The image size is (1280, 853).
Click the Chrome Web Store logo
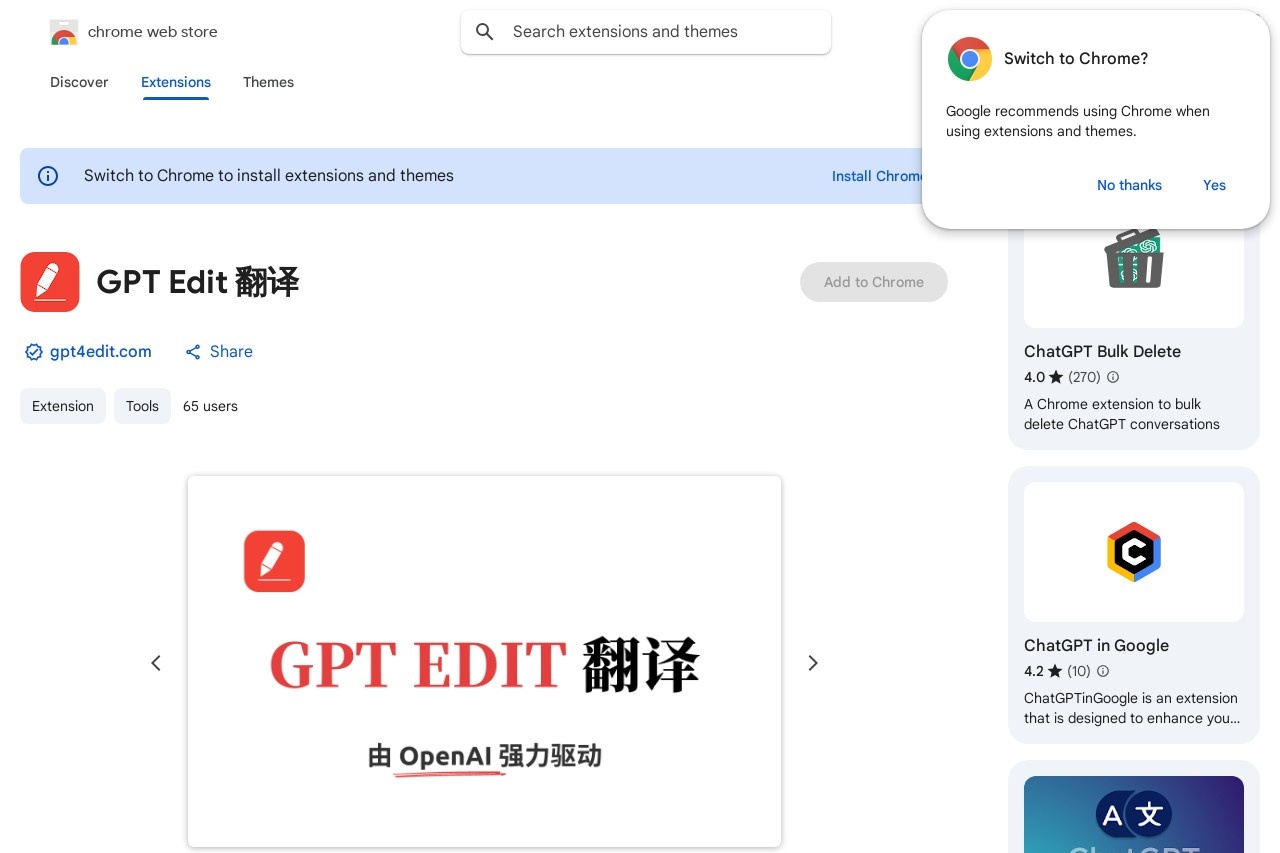pos(64,32)
